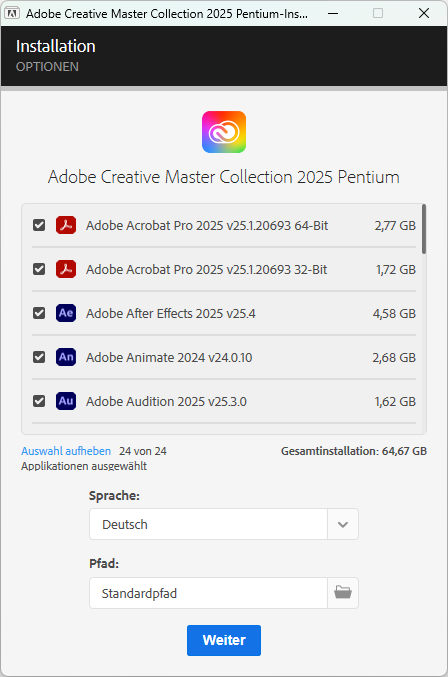Click the Adobe Audition Au icon
The height and width of the screenshot is (677, 448).
[66, 401]
